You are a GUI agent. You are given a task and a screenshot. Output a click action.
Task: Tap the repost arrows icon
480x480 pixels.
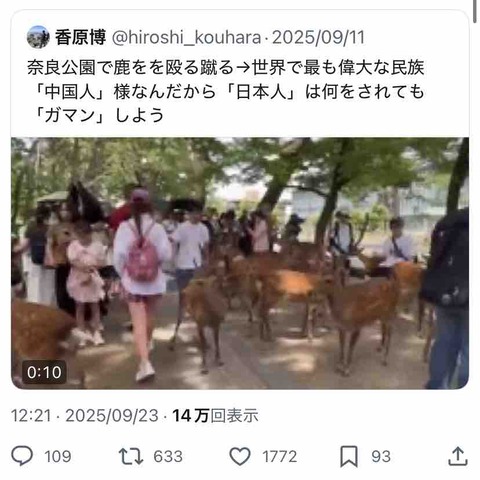point(131,456)
